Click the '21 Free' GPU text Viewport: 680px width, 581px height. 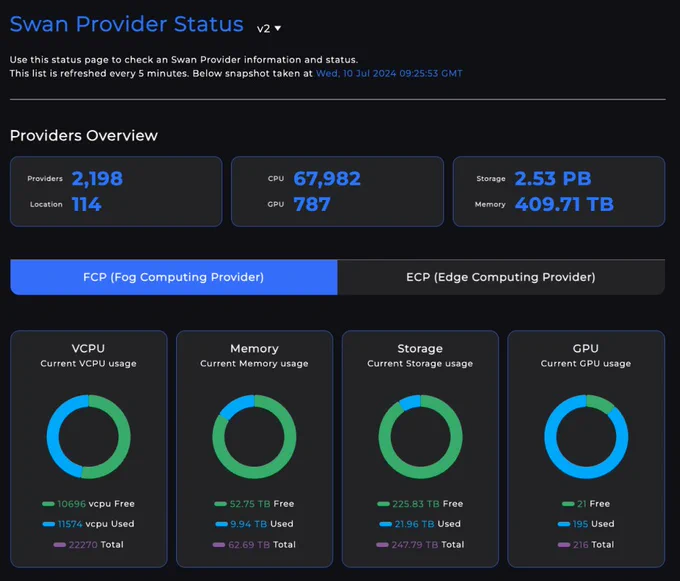(594, 504)
